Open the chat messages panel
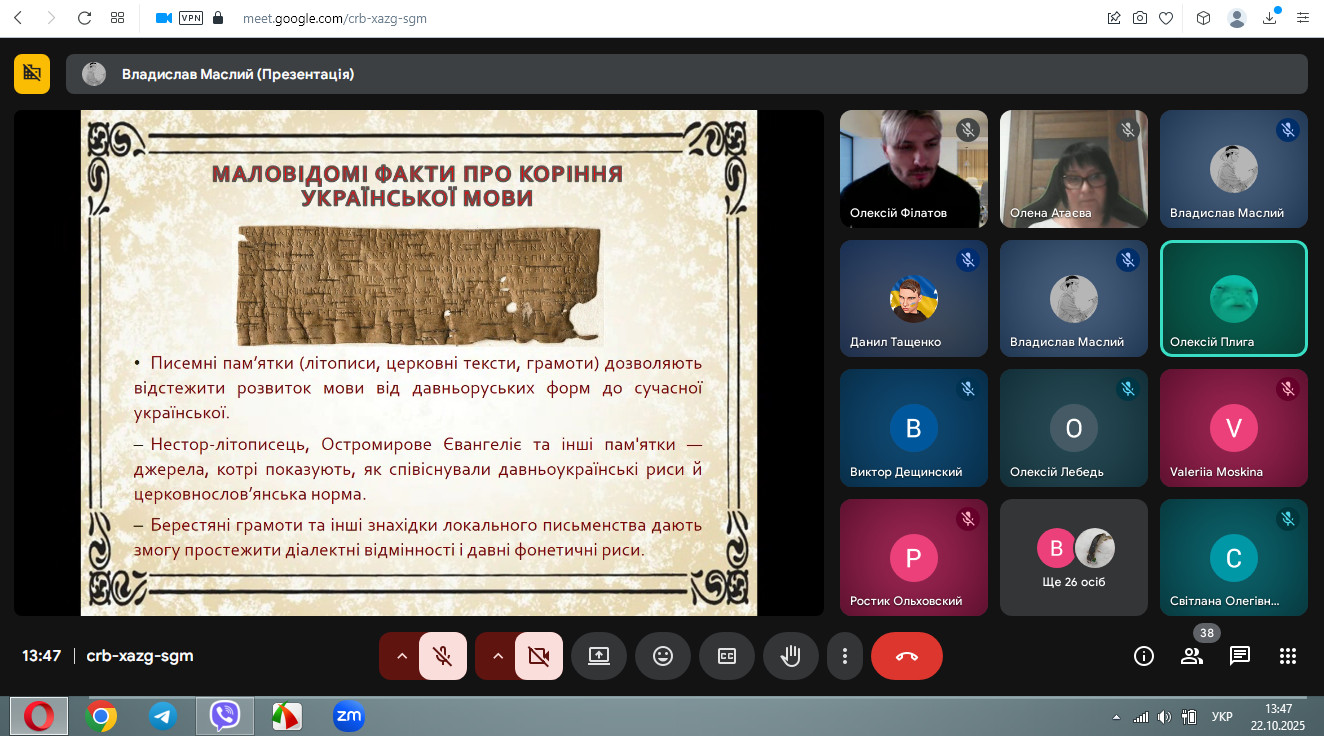This screenshot has width=1324, height=736. (1240, 656)
